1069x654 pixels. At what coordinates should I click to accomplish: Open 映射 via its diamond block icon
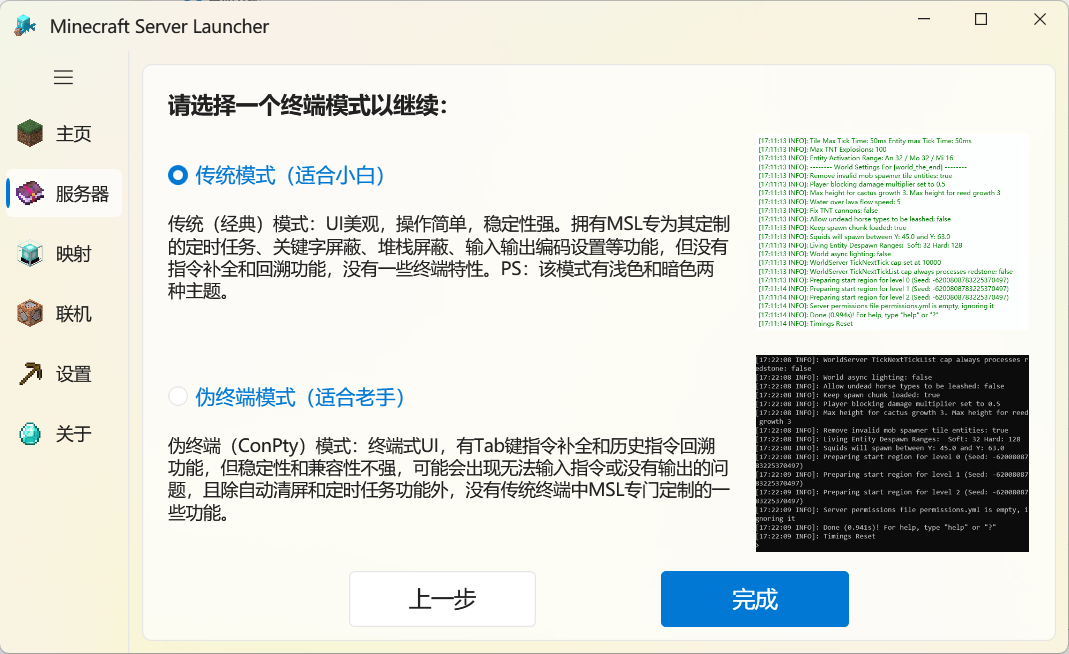coord(31,253)
